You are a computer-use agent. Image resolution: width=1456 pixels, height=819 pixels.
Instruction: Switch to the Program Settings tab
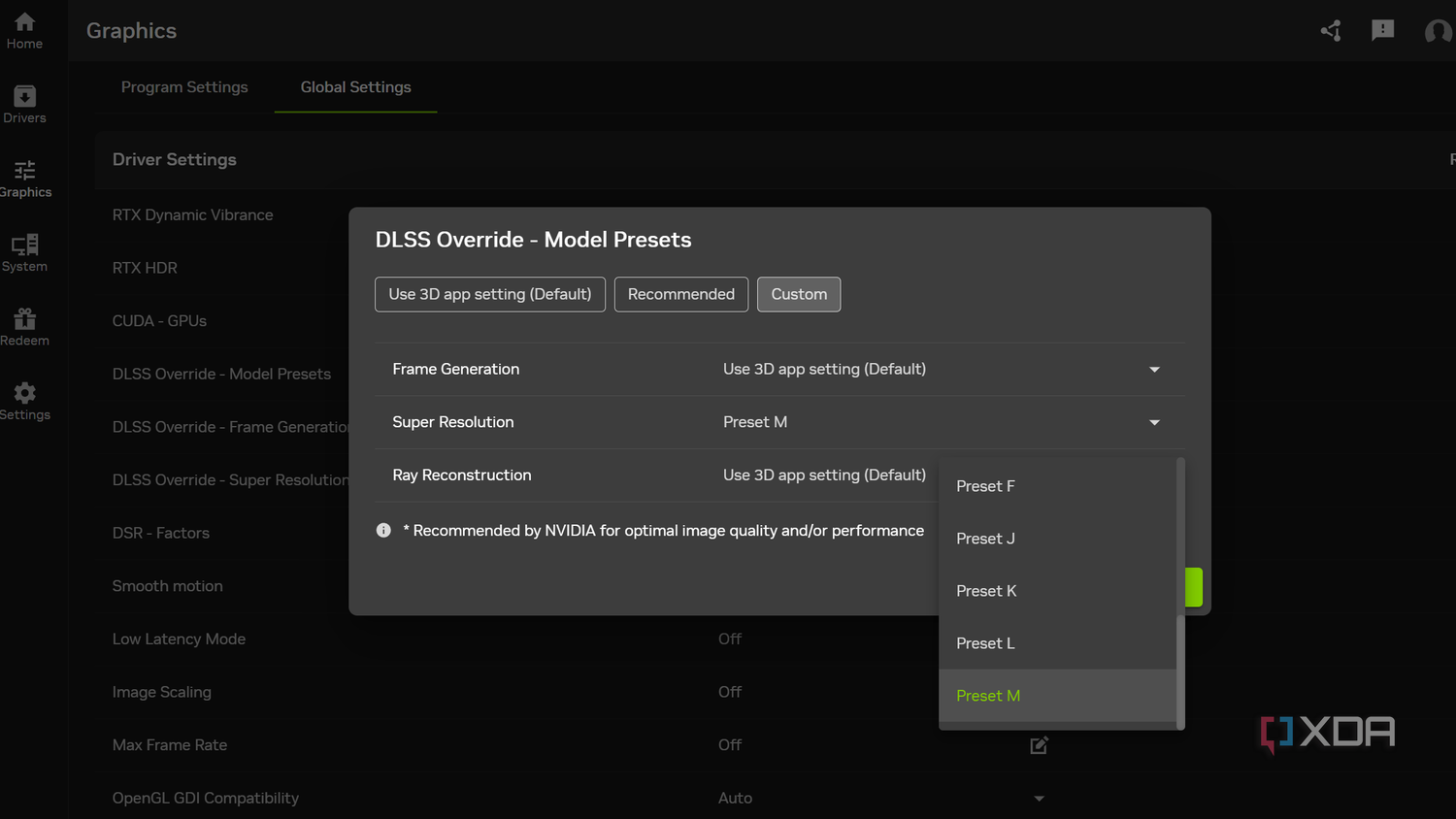pyautogui.click(x=184, y=87)
